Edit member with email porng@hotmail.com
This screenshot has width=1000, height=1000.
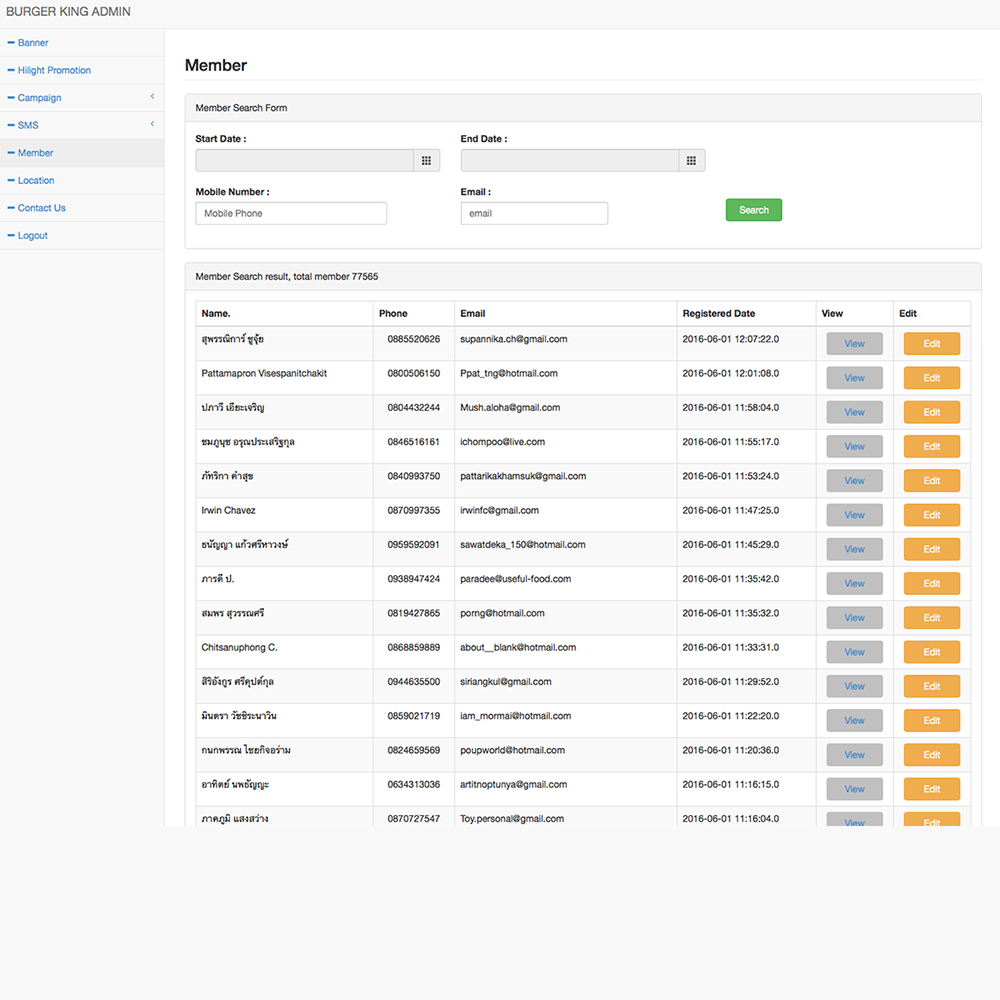(x=931, y=618)
